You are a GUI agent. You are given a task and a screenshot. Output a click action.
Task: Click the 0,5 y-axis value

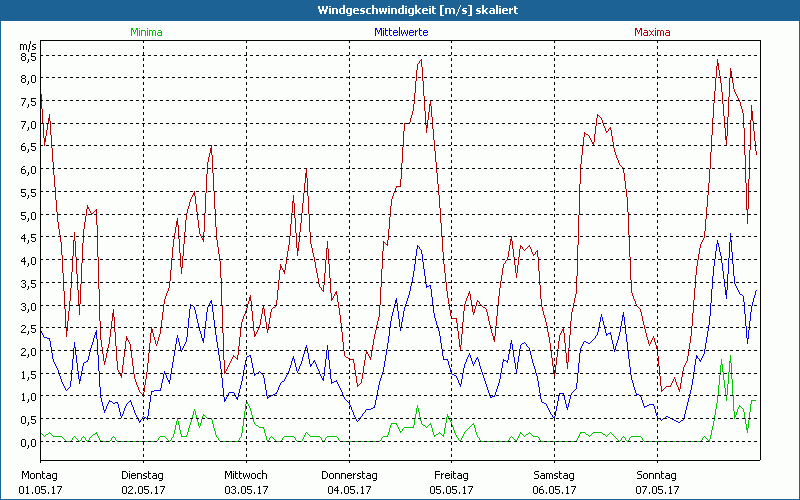pos(28,420)
